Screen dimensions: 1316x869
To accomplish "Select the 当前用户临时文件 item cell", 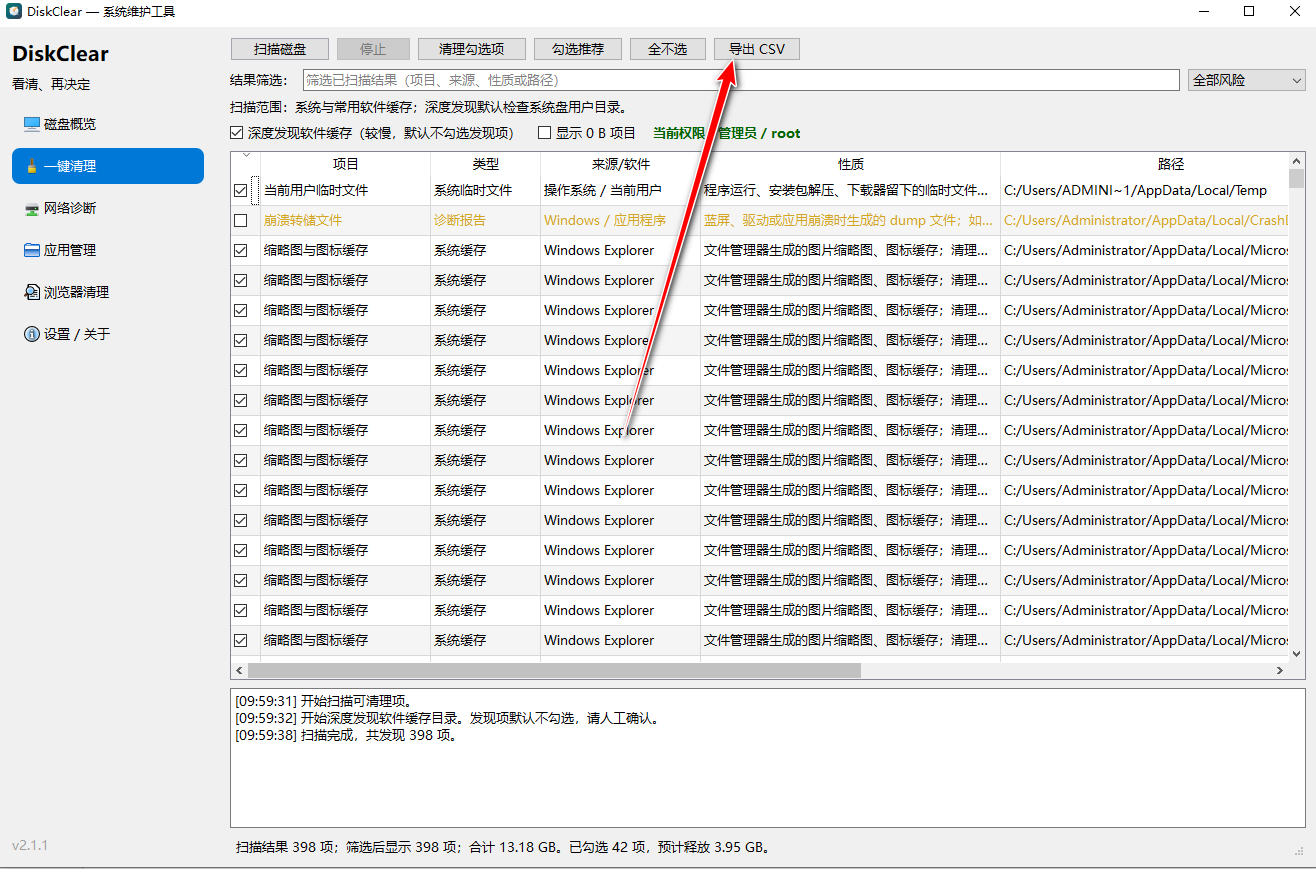I will coord(346,190).
